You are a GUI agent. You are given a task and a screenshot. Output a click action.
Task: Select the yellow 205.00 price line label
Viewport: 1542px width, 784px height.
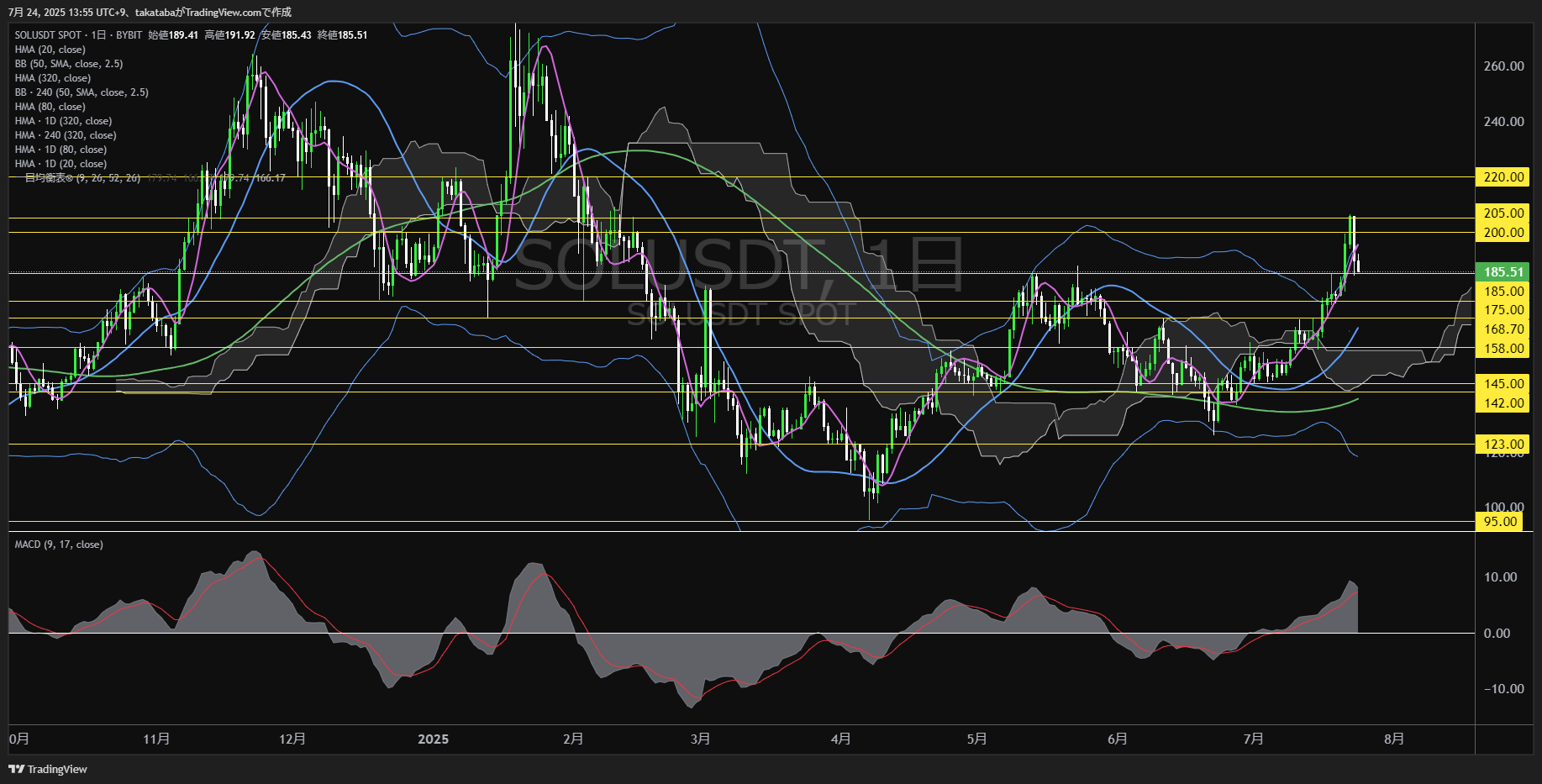click(1503, 213)
